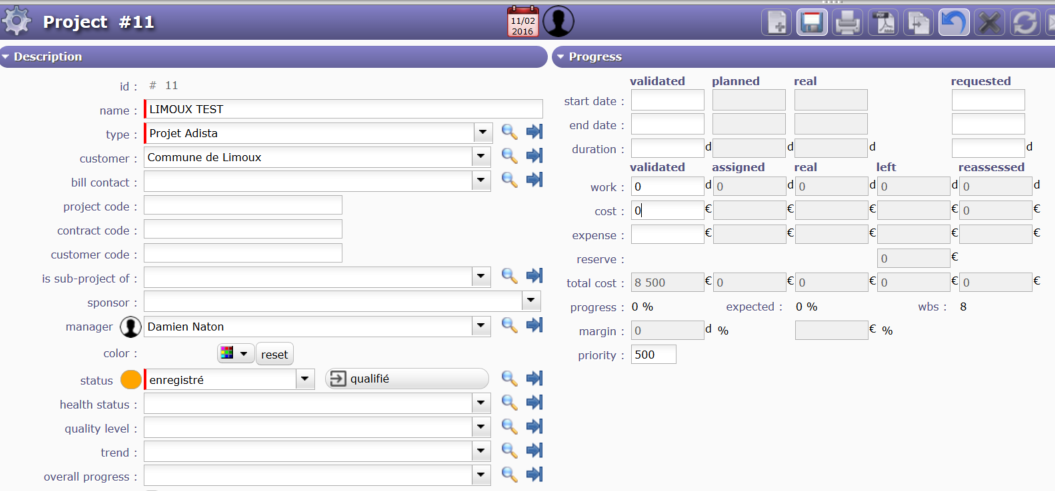Undo changes with the blue arrow icon
Image resolution: width=1055 pixels, height=491 pixels.
954,23
